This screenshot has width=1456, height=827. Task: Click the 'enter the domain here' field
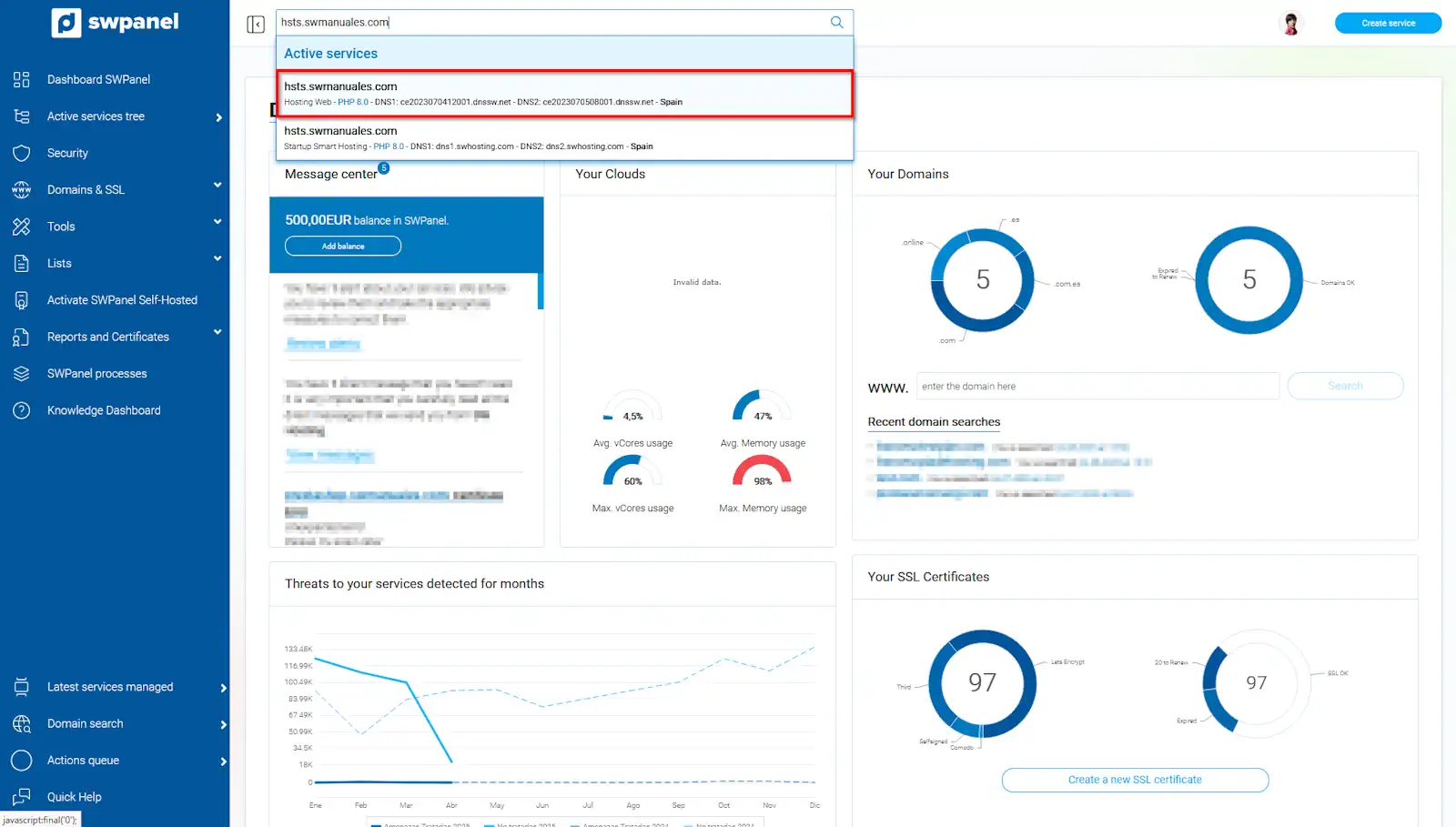click(1097, 386)
